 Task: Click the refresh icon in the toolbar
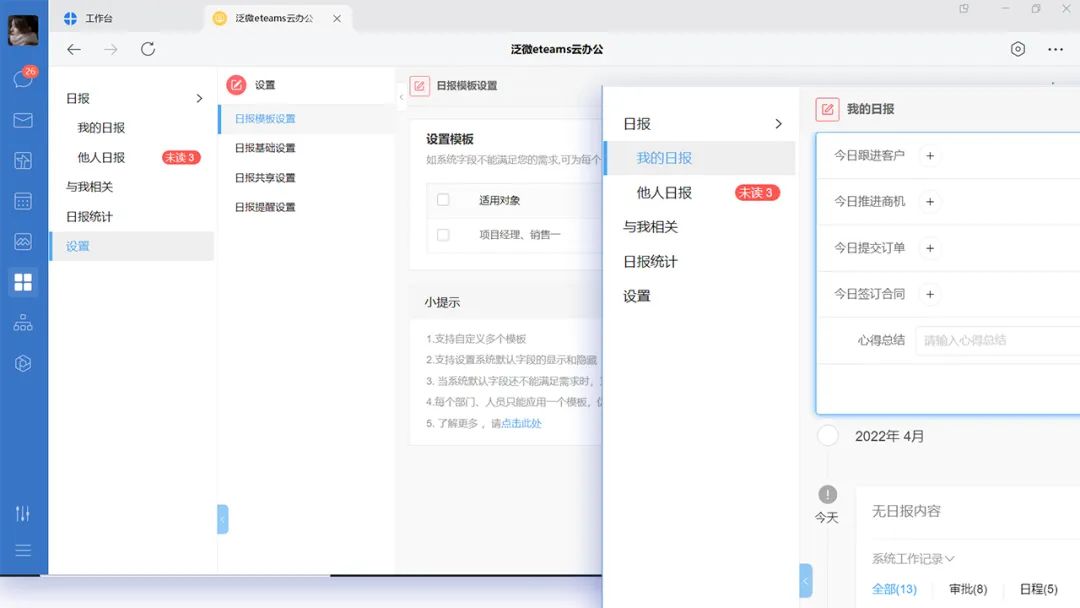pos(148,48)
